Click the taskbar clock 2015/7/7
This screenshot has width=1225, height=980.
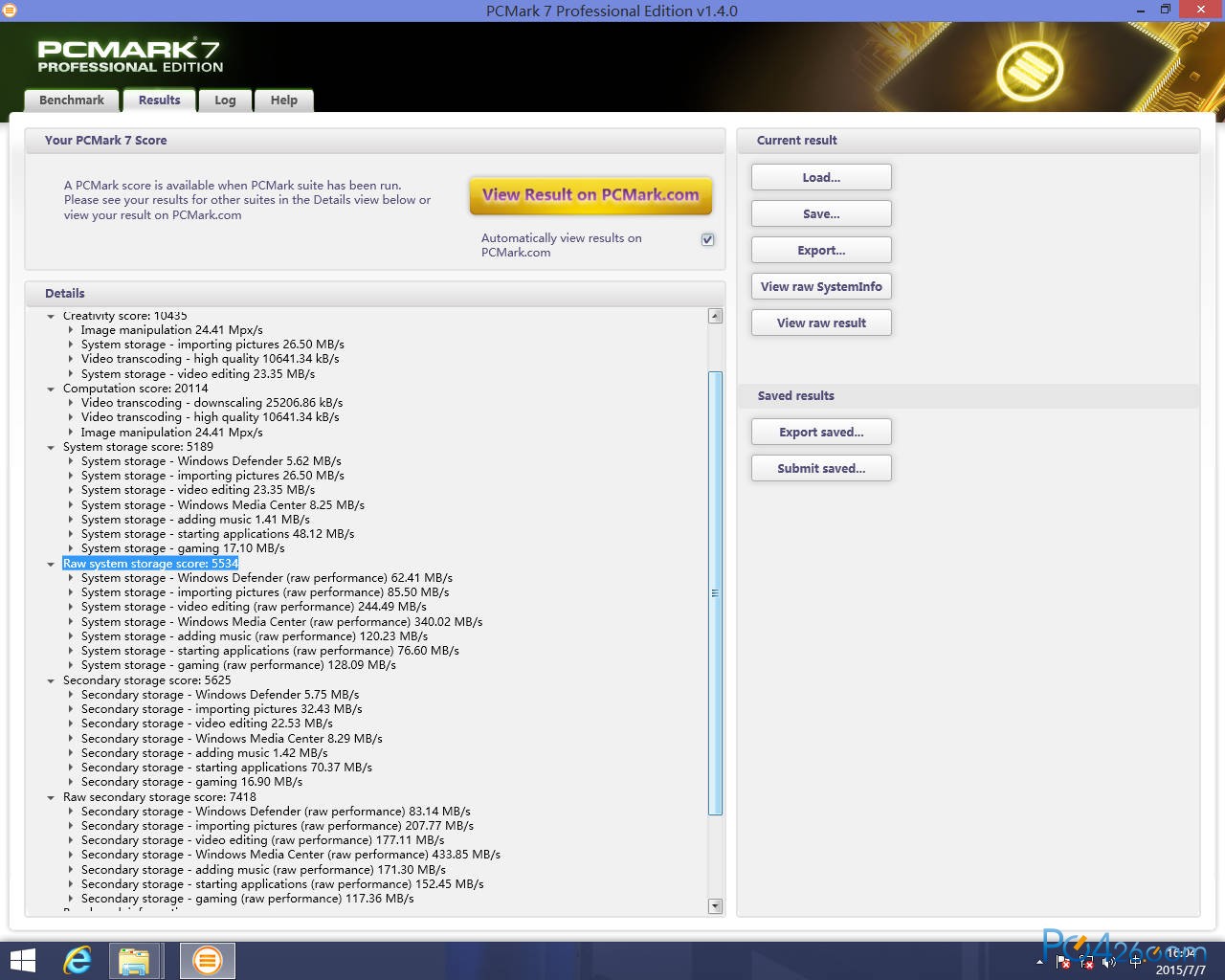pos(1182,961)
